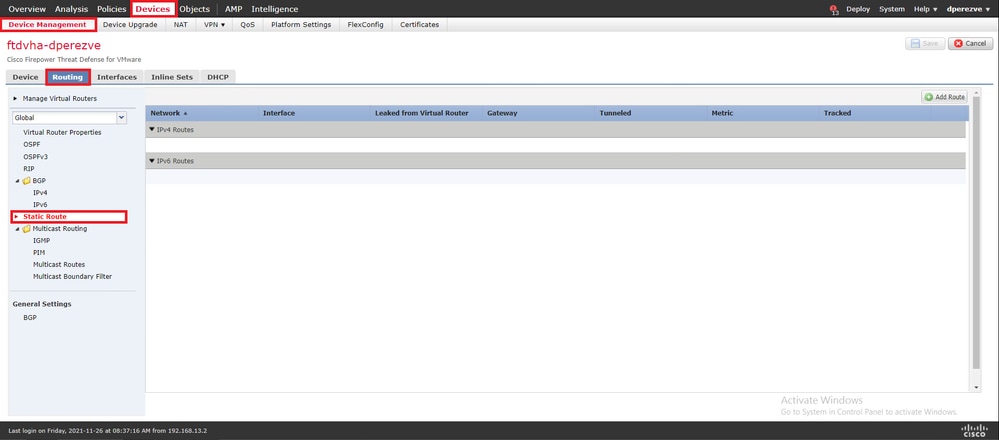Select IGMP under Multicast Routing
999x440 pixels.
[41, 241]
